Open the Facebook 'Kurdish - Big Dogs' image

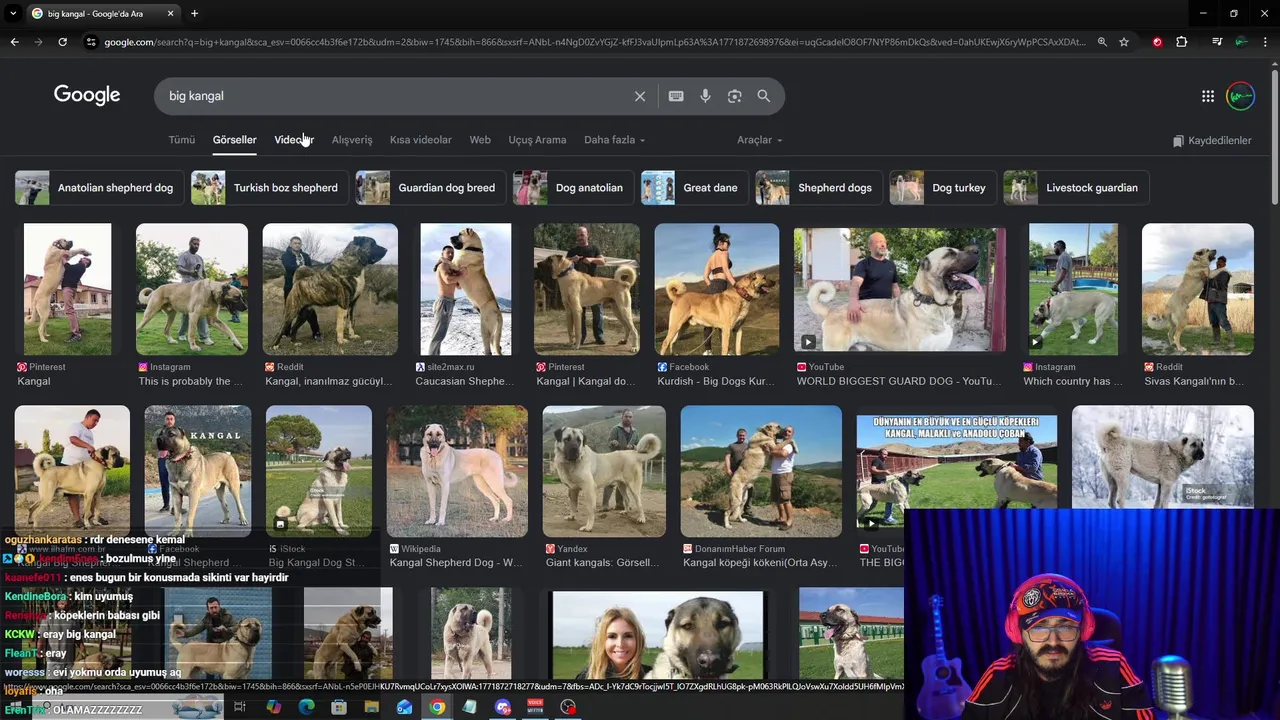(717, 289)
